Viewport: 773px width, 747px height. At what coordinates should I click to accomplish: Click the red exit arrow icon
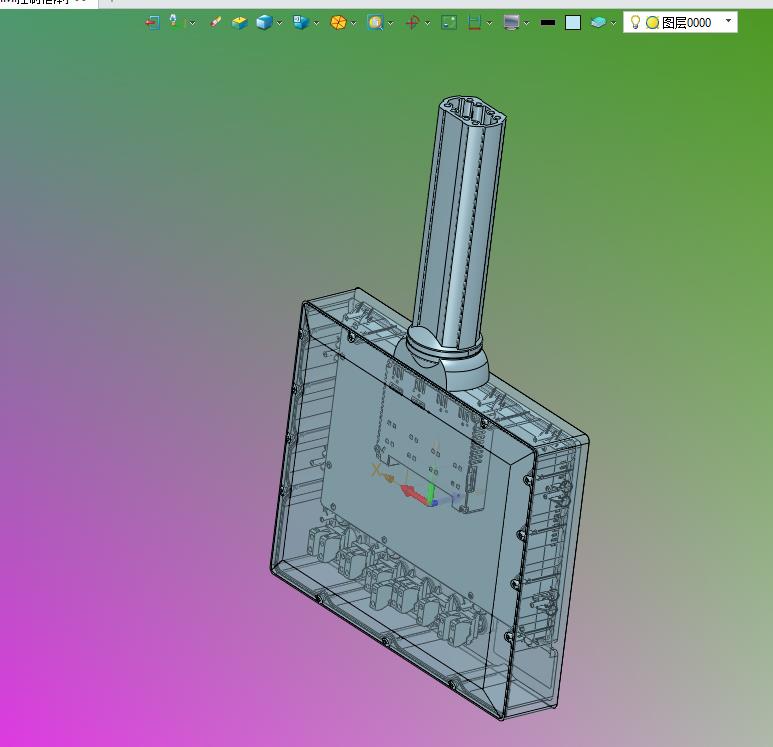tap(152, 23)
